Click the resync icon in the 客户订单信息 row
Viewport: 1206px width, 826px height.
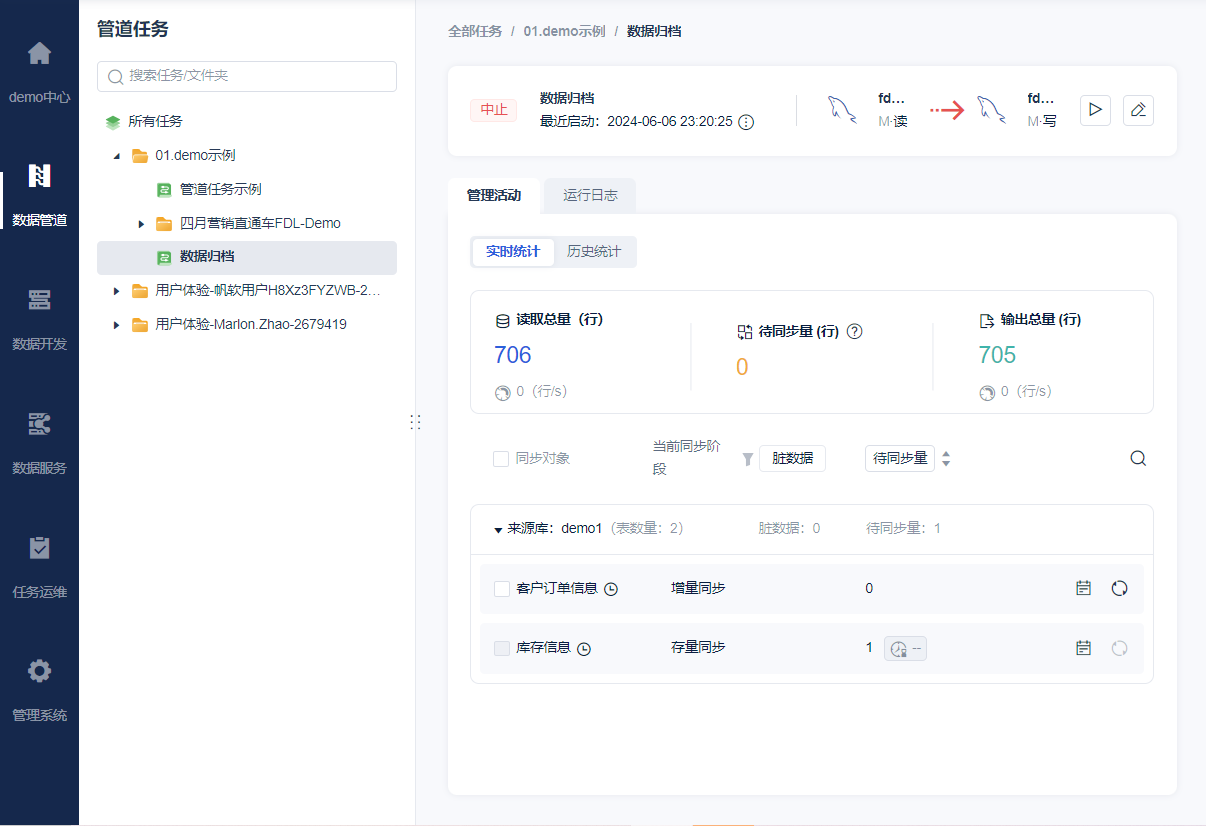tap(1120, 588)
